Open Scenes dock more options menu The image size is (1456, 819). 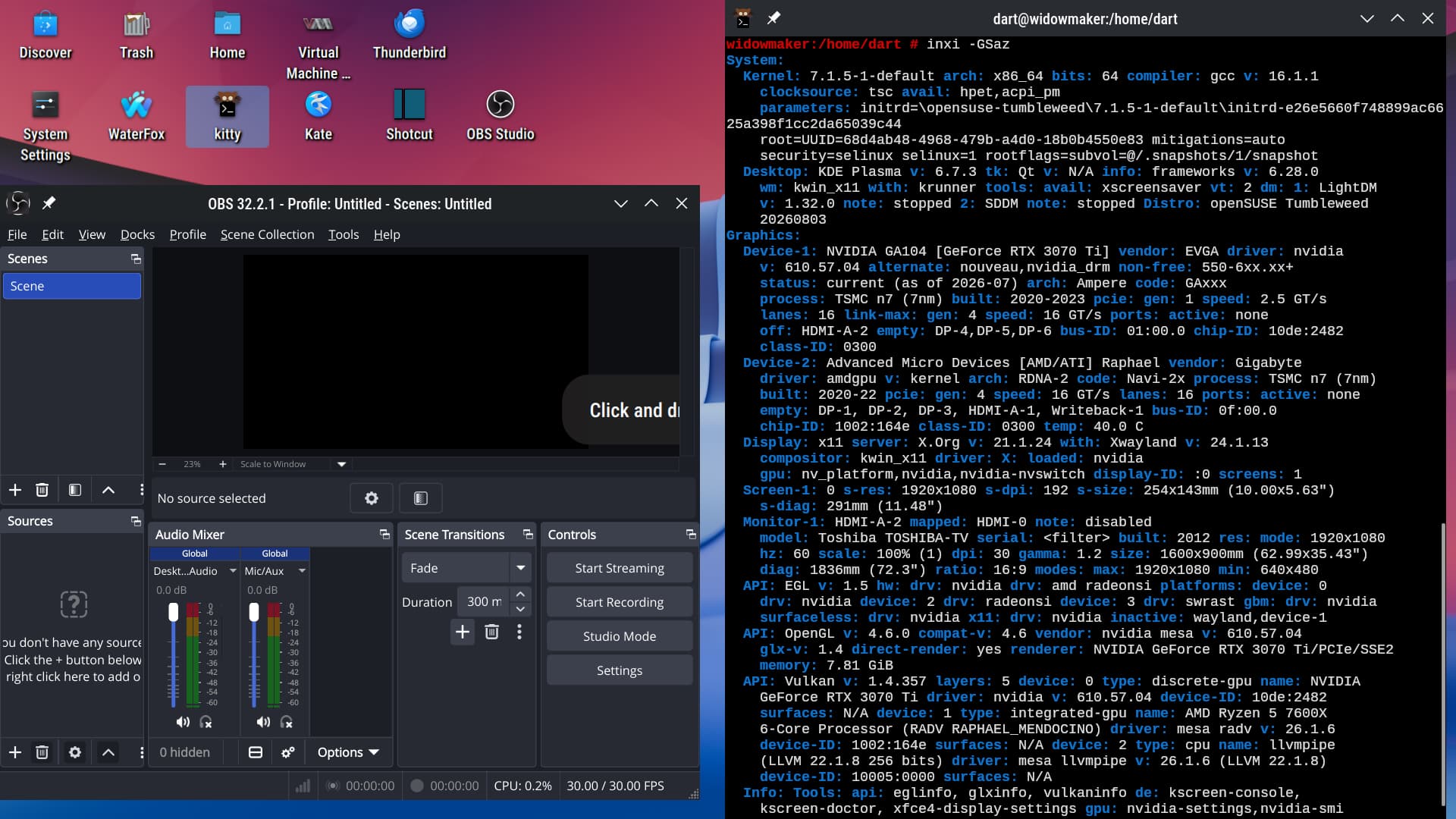coord(141,490)
